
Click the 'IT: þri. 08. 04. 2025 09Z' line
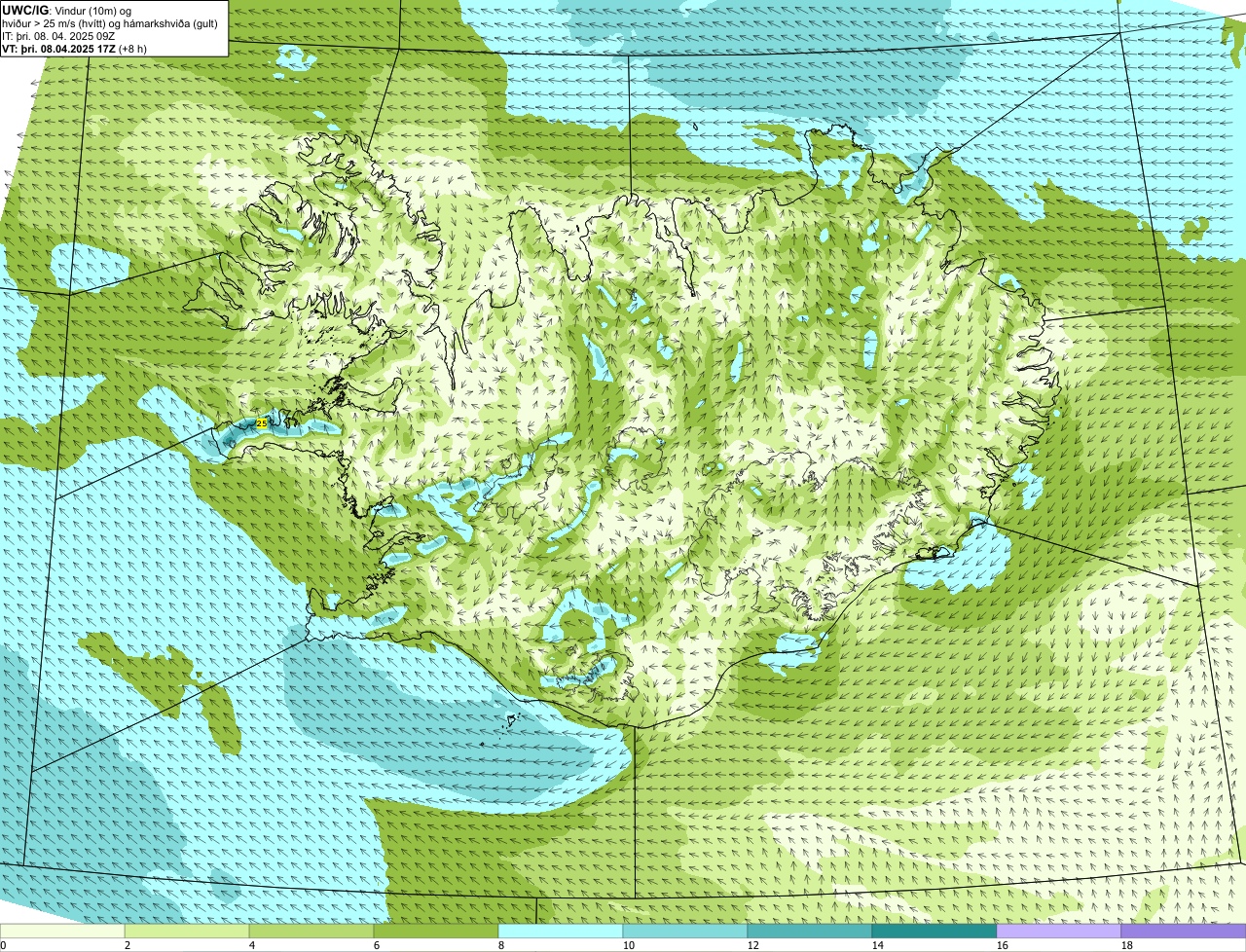pos(58,35)
